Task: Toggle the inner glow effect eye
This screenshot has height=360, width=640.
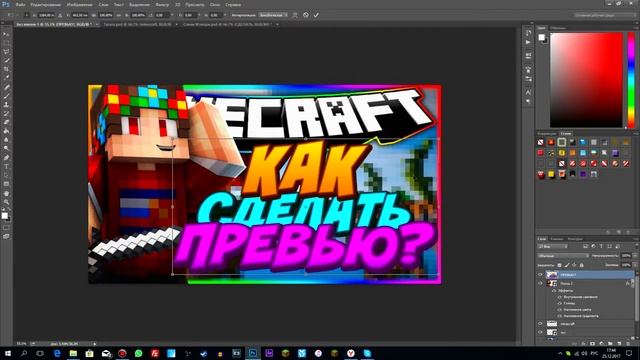Action: pyautogui.click(x=560, y=297)
